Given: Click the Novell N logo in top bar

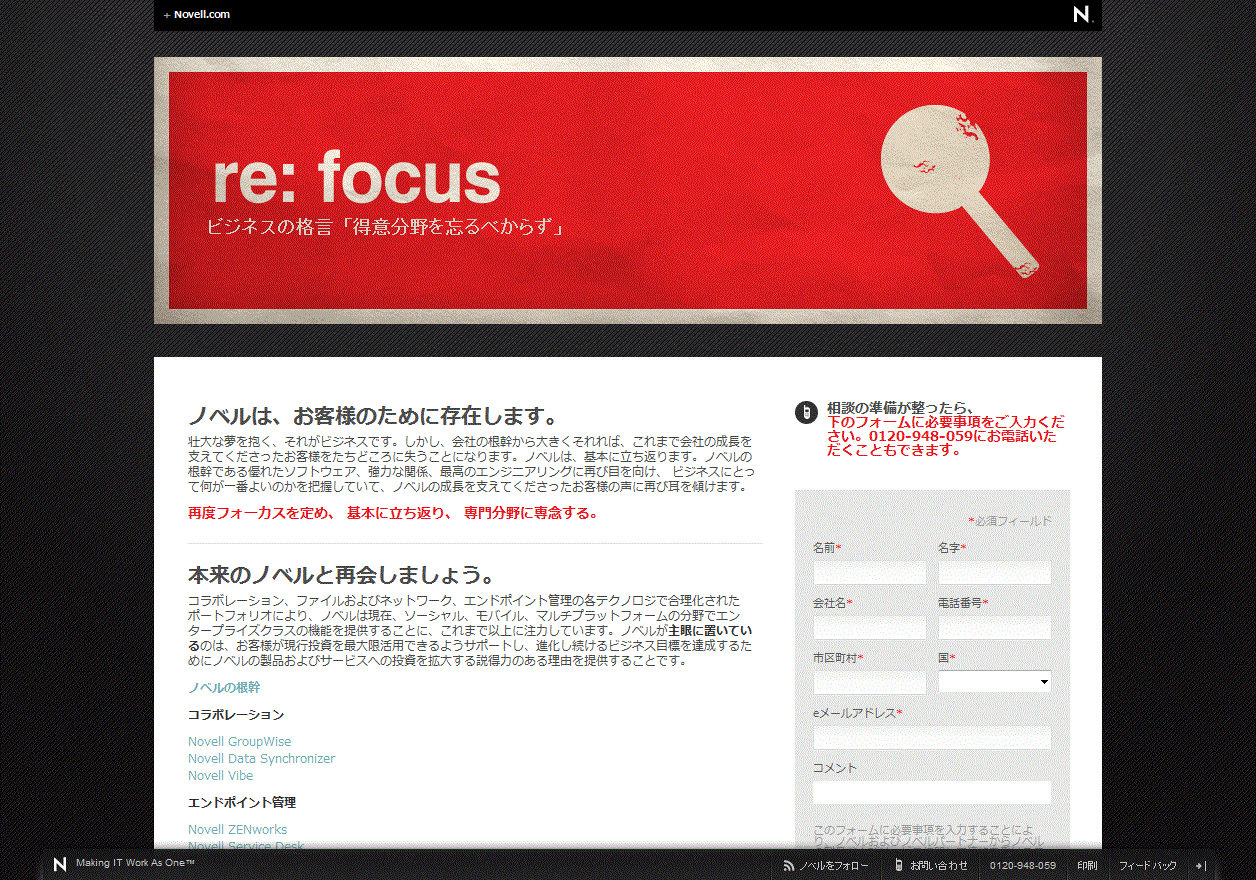Looking at the screenshot, I should pos(1082,14).
